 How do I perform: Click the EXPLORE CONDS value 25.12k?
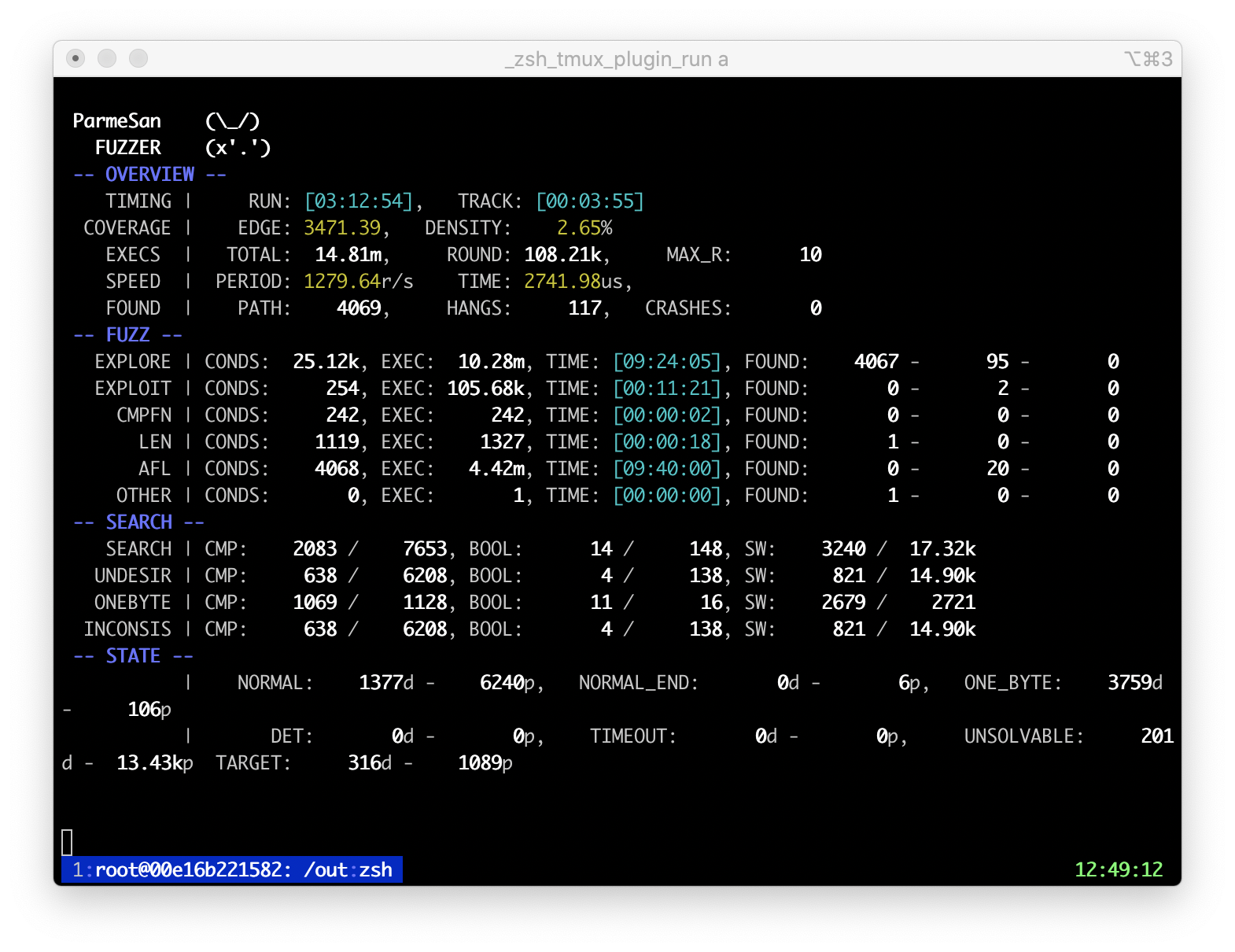point(326,362)
